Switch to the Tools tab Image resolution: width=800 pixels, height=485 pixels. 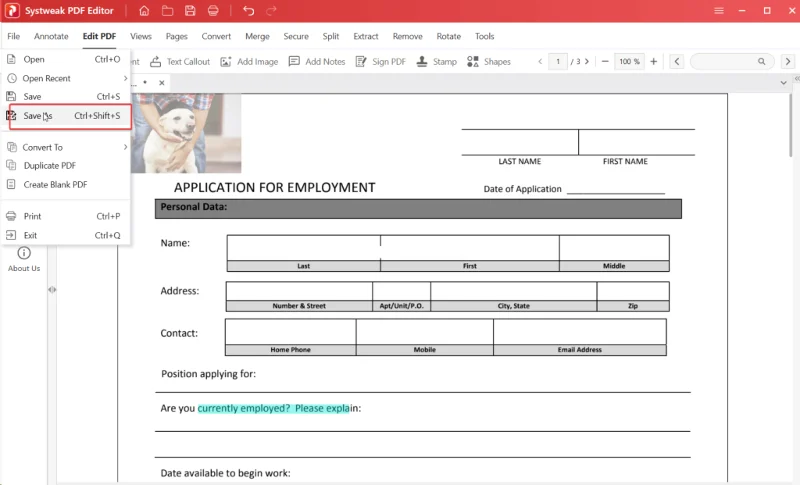485,36
